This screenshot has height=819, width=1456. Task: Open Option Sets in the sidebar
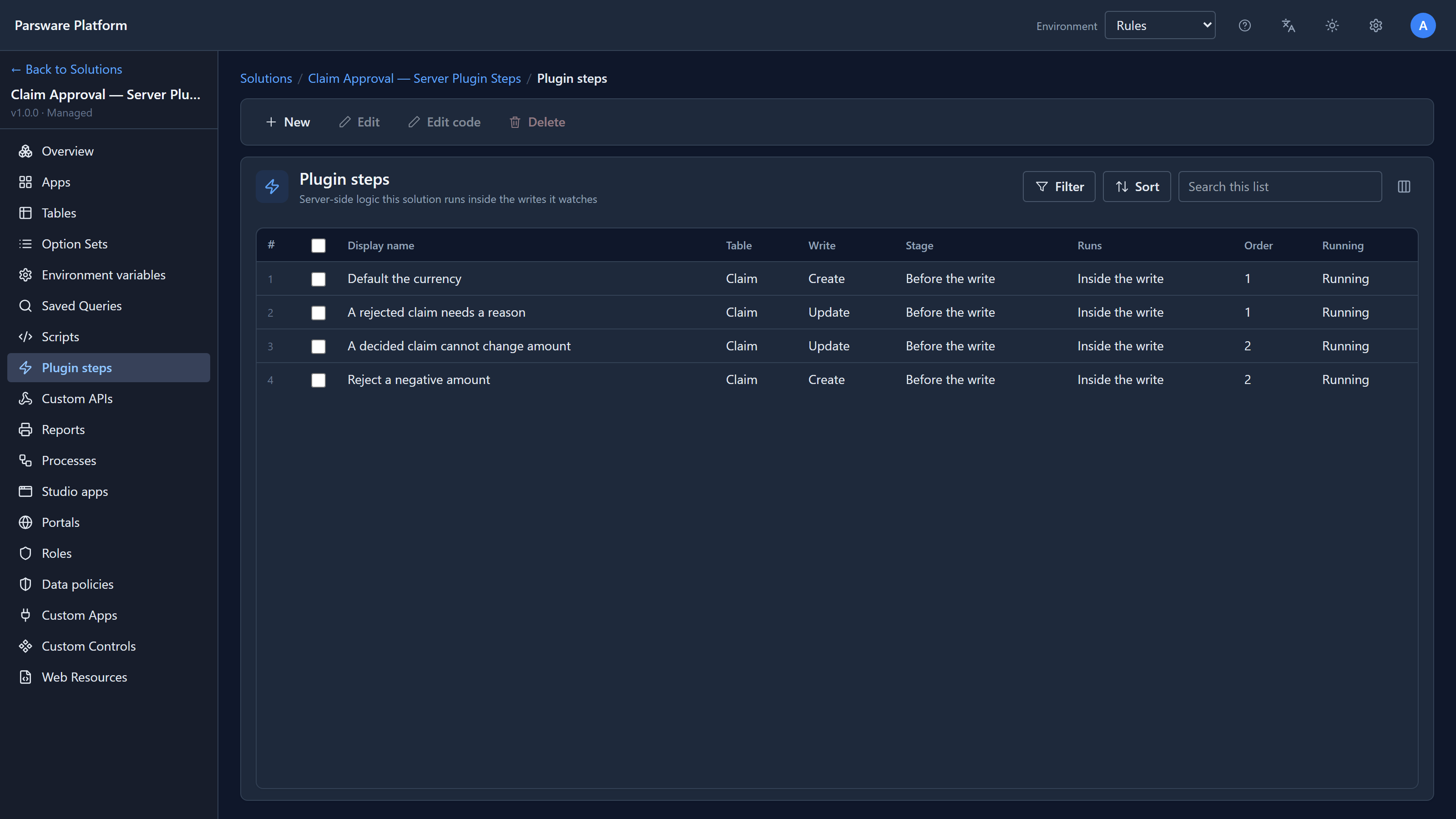[109, 244]
